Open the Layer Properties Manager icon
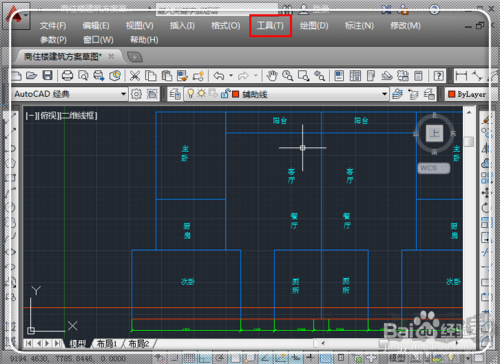Image resolution: width=500 pixels, height=364 pixels. pyautogui.click(x=175, y=94)
